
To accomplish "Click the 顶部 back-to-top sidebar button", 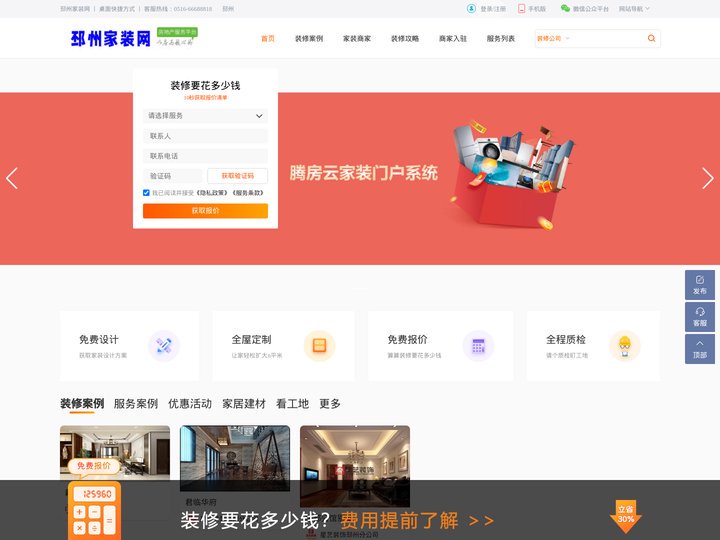I will point(700,349).
